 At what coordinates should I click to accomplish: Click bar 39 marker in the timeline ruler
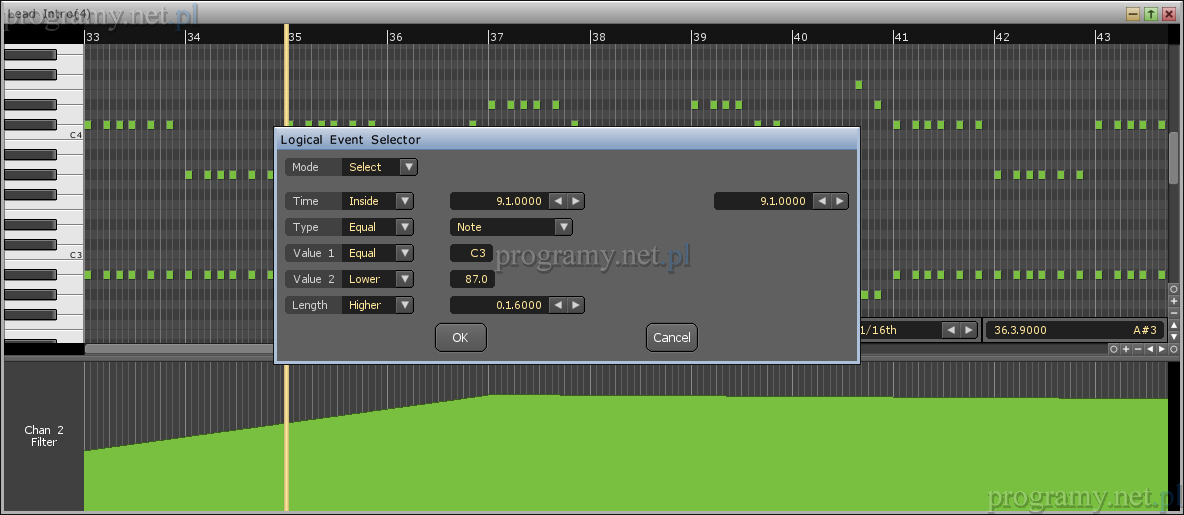tap(699, 37)
